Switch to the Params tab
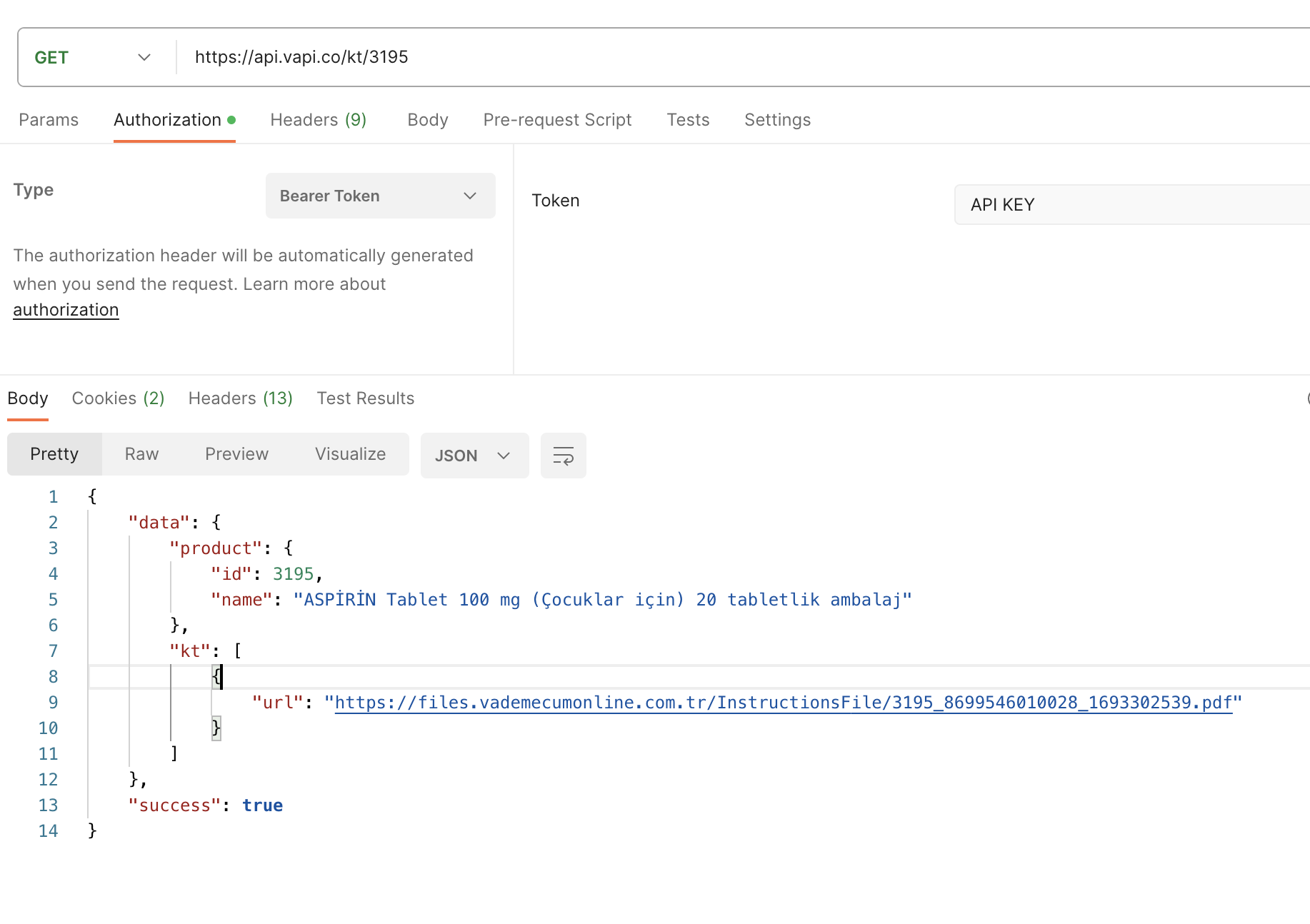1310x924 pixels. click(49, 120)
